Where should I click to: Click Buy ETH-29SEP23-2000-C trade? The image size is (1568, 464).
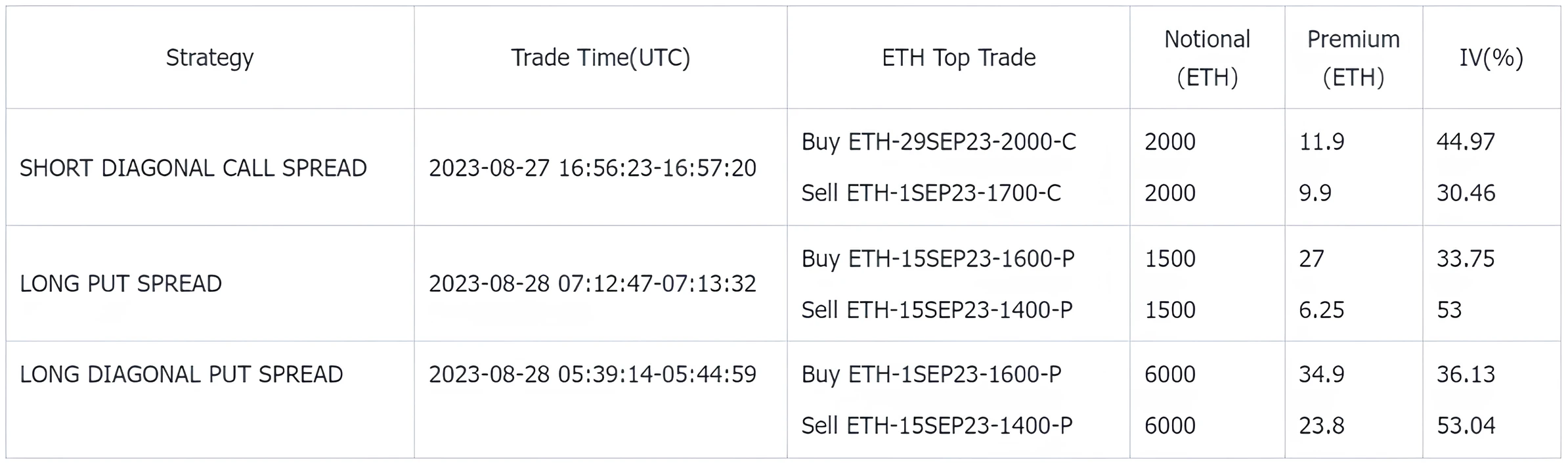pos(938,142)
